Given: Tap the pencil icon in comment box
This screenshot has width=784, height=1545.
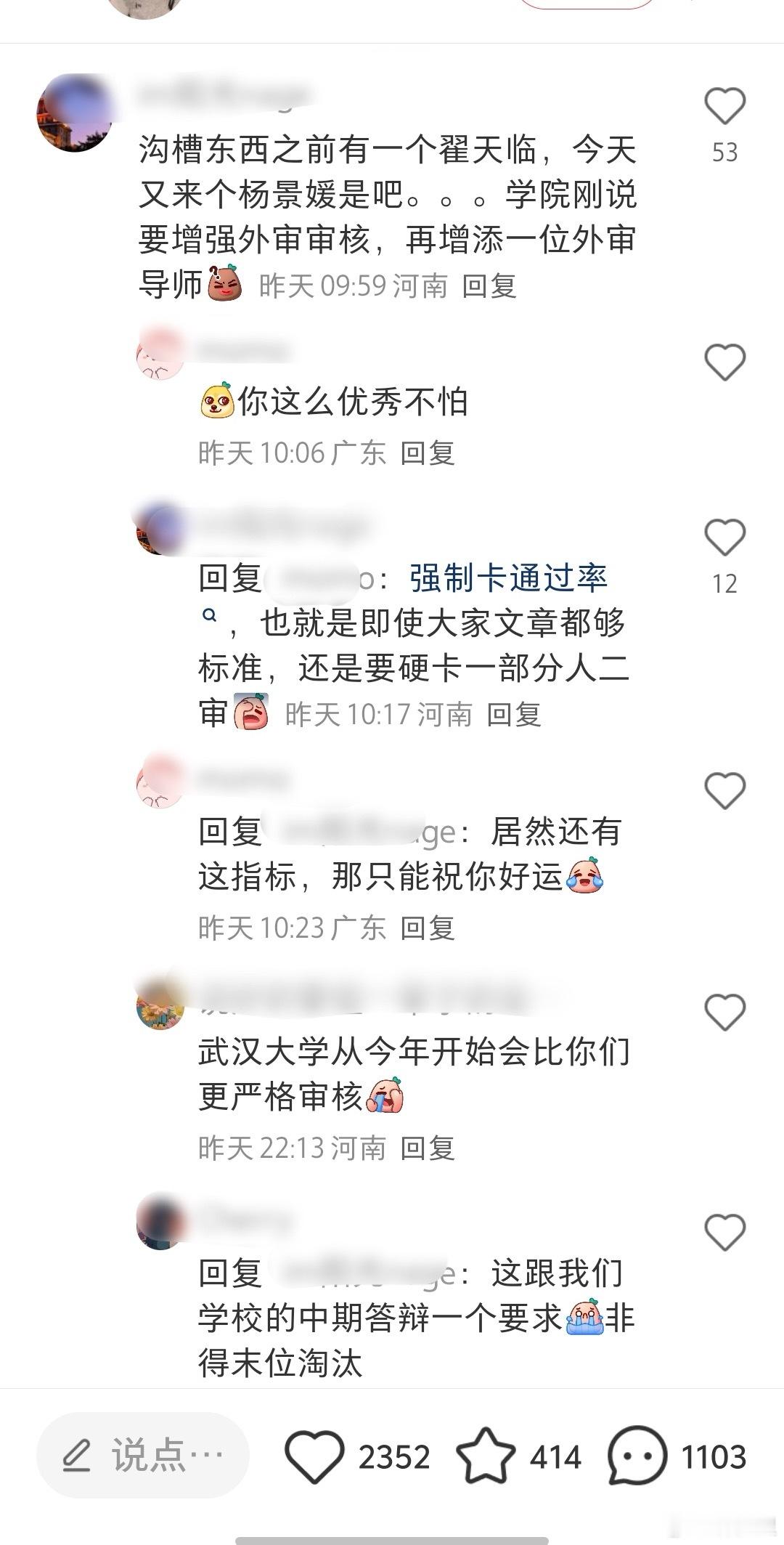Looking at the screenshot, I should click(x=75, y=1456).
